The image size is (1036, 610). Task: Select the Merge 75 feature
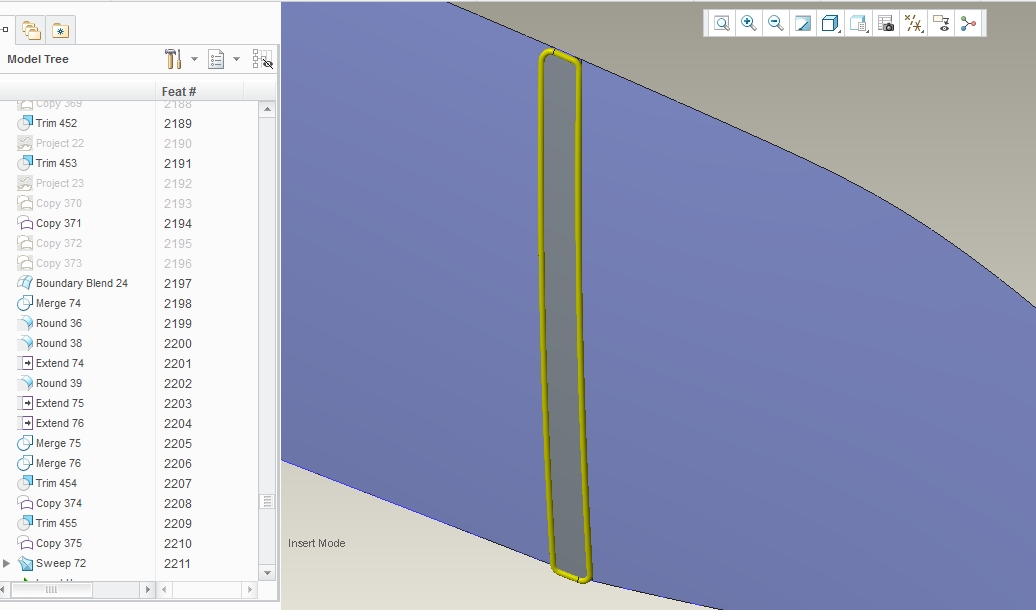[x=58, y=443]
